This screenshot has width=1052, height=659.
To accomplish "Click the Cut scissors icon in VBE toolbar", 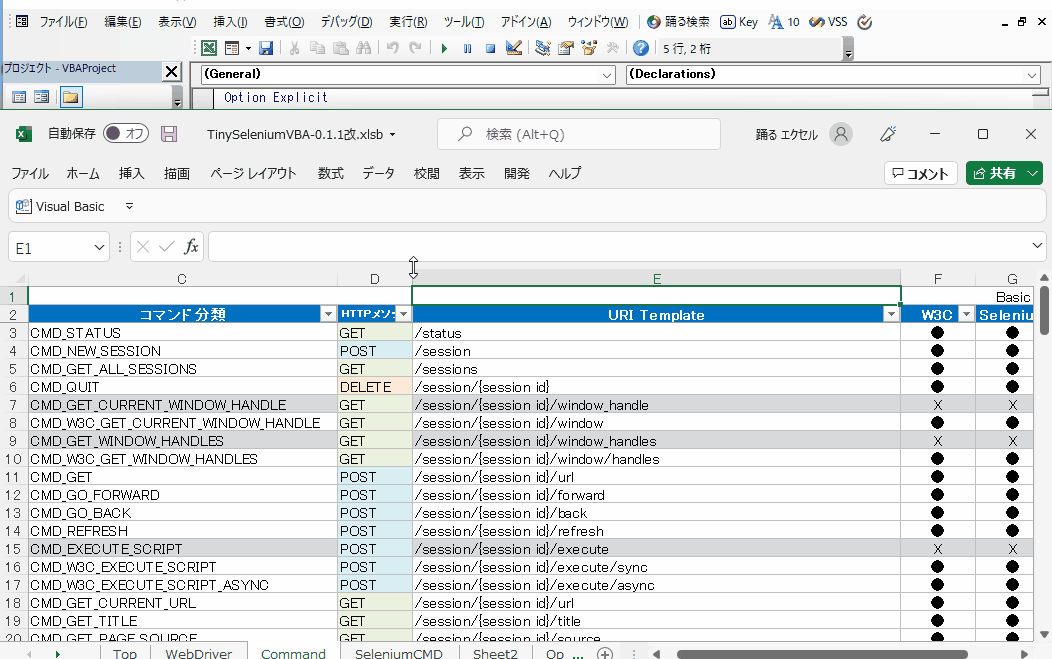I will 294,48.
